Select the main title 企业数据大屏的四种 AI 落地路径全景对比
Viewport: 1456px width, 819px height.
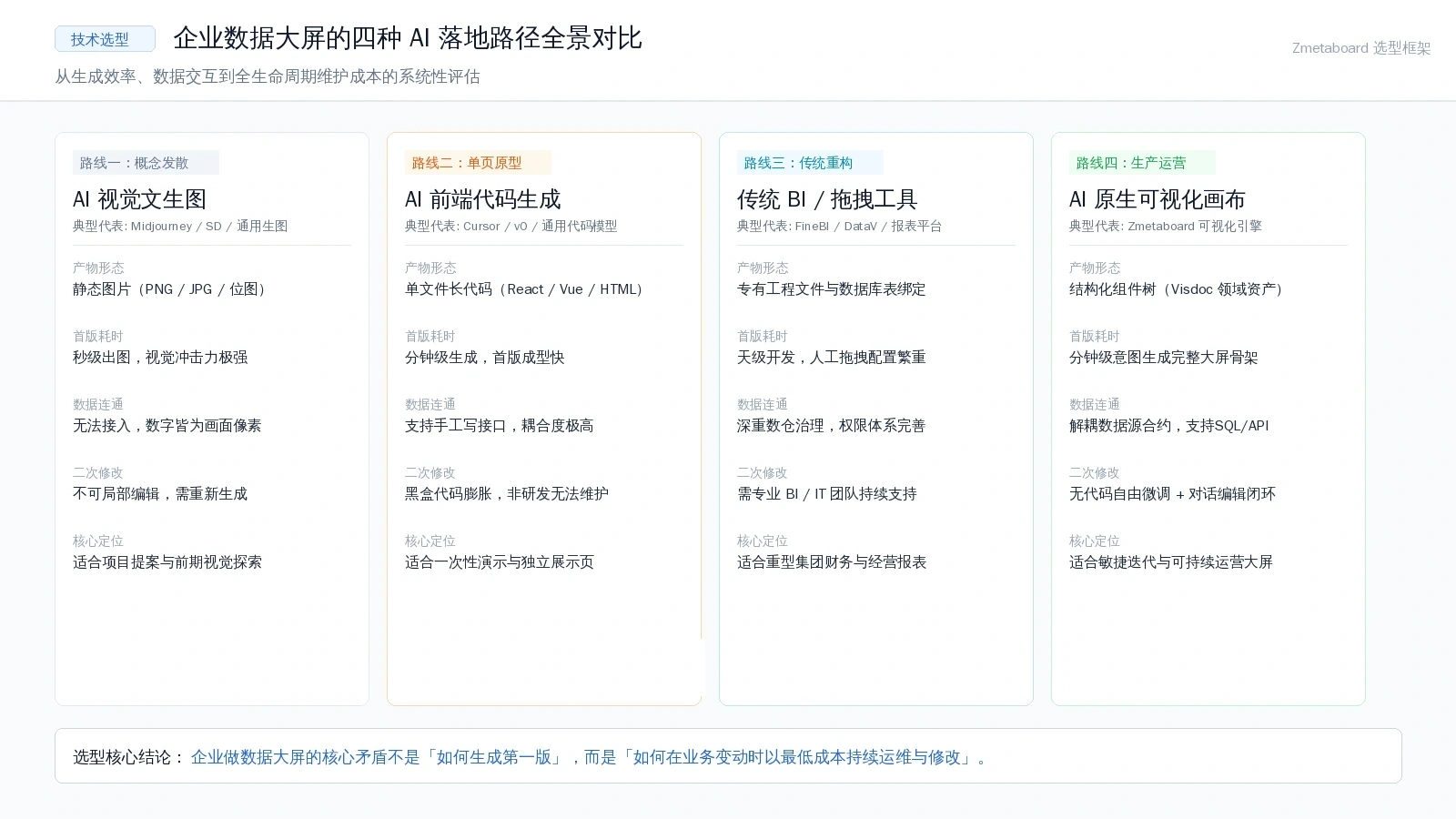(x=408, y=38)
